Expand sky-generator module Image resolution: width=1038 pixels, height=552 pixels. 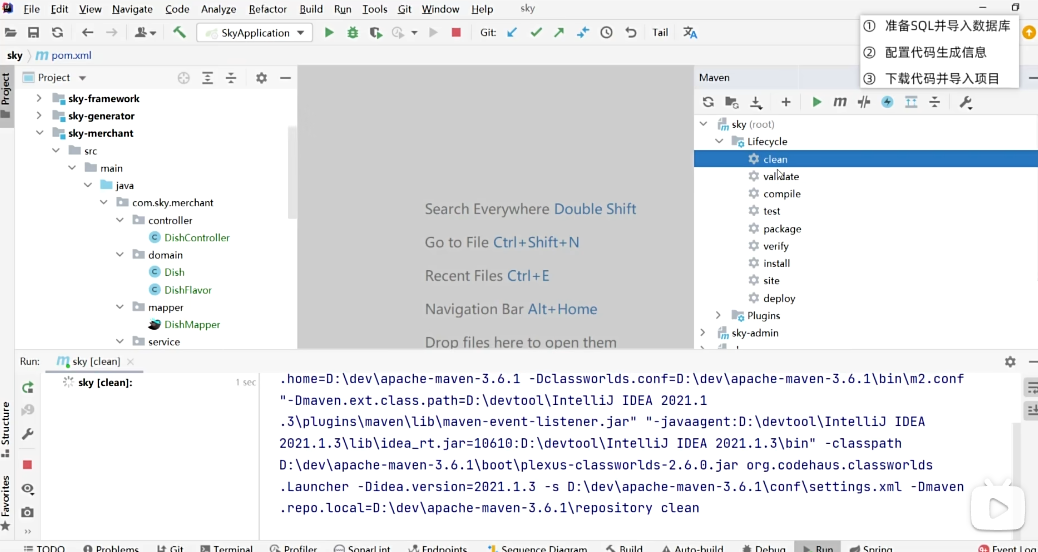[38, 116]
